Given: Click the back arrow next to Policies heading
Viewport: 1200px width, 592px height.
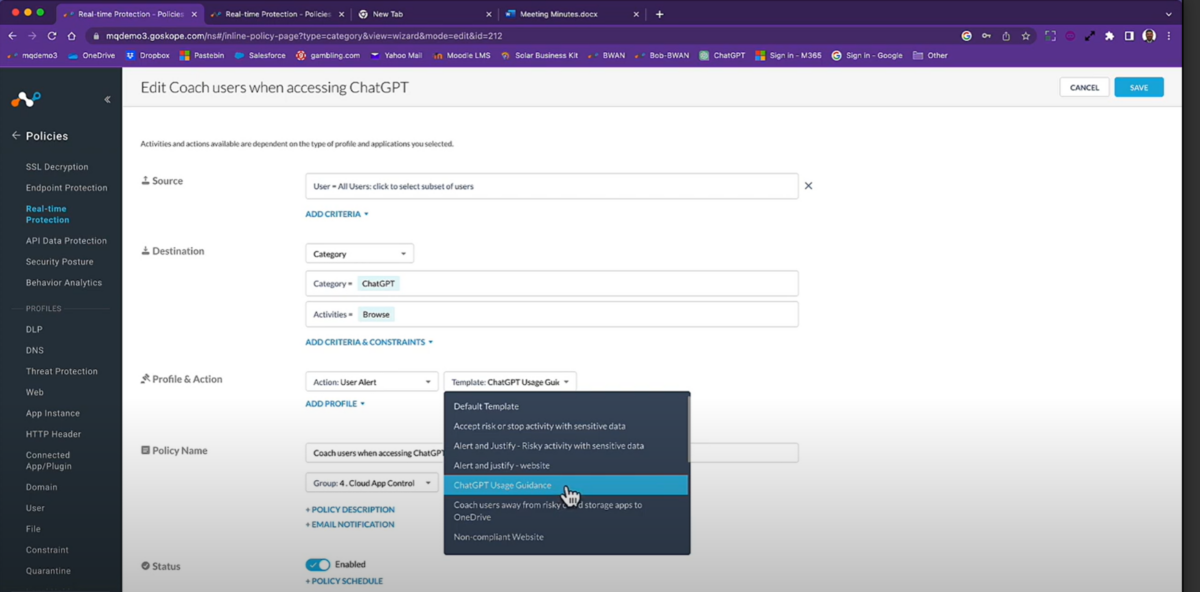Looking at the screenshot, I should pyautogui.click(x=17, y=135).
